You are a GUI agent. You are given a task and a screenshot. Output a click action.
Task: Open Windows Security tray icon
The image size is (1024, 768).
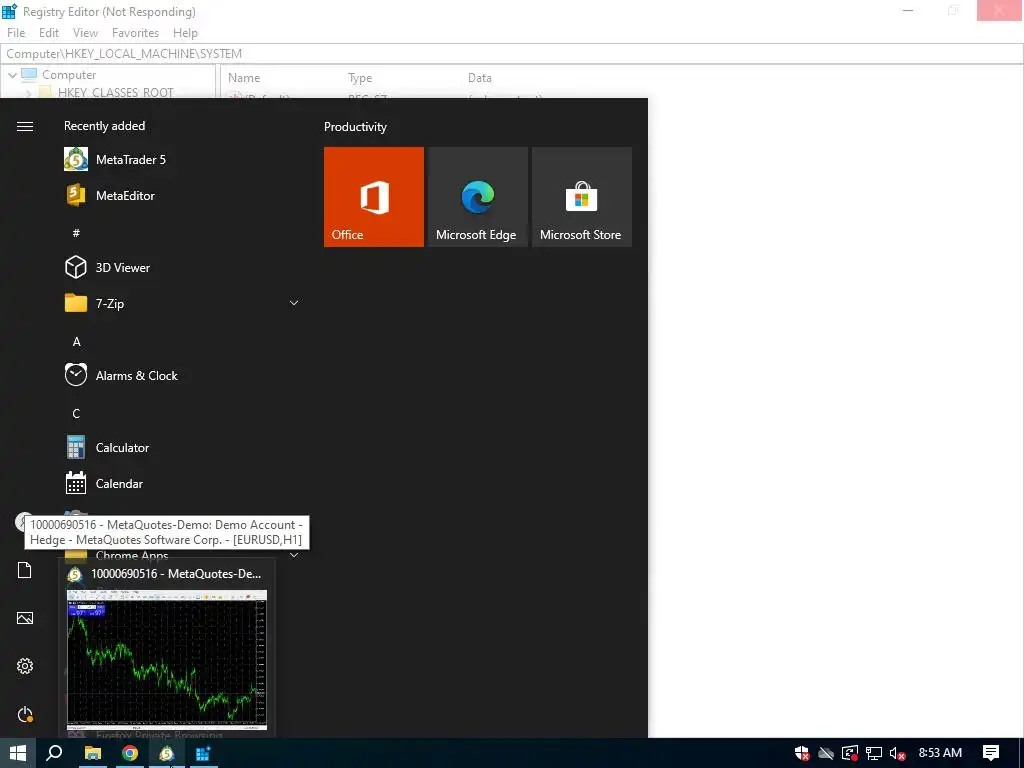[803, 753]
